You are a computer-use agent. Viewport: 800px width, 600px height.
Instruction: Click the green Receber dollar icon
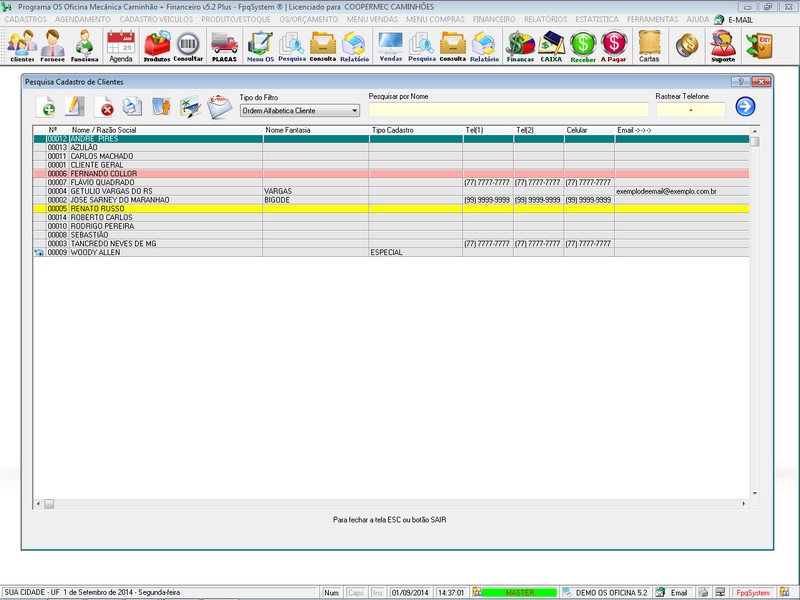click(583, 46)
